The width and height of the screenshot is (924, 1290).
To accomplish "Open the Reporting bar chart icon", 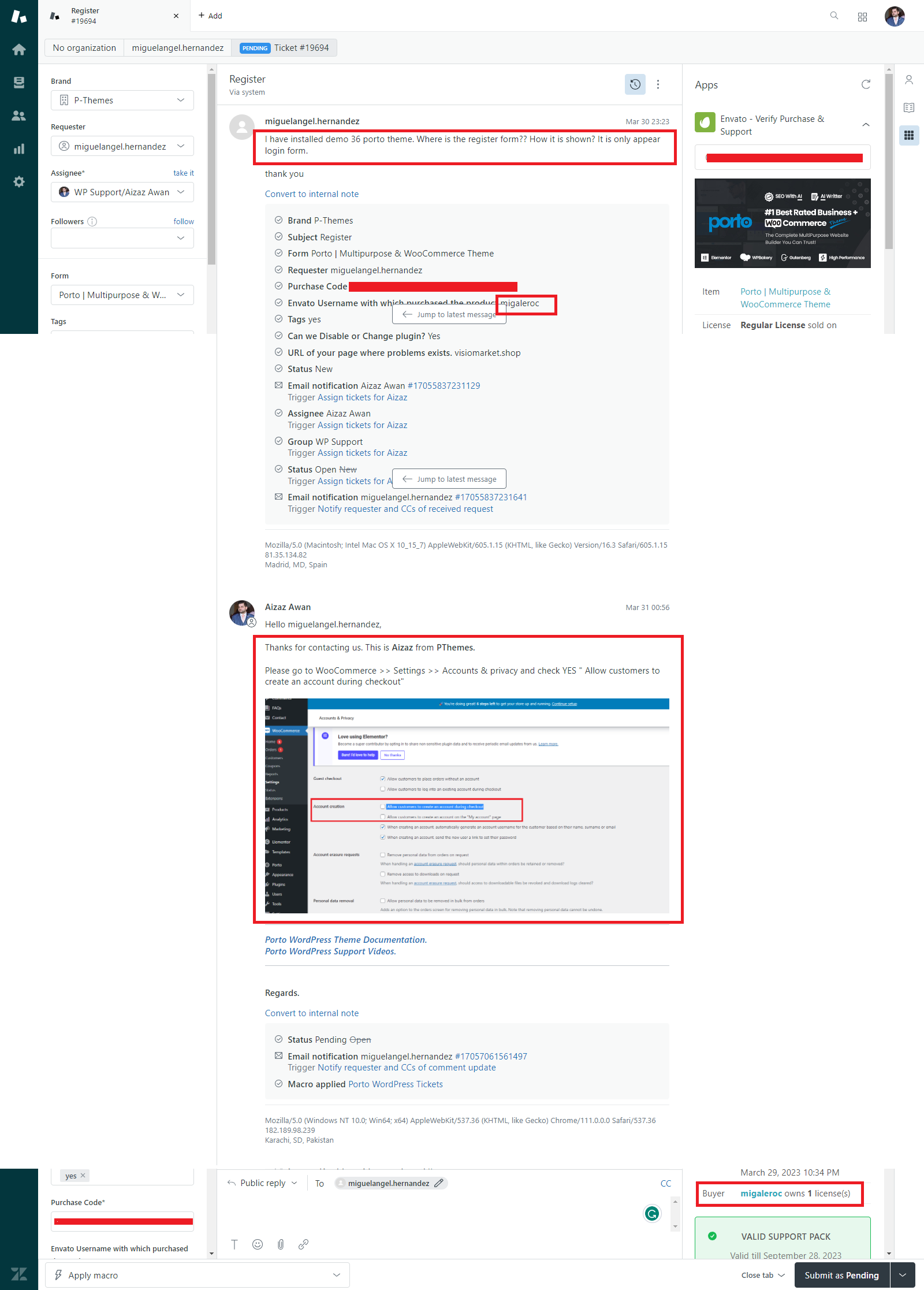I will click(19, 149).
